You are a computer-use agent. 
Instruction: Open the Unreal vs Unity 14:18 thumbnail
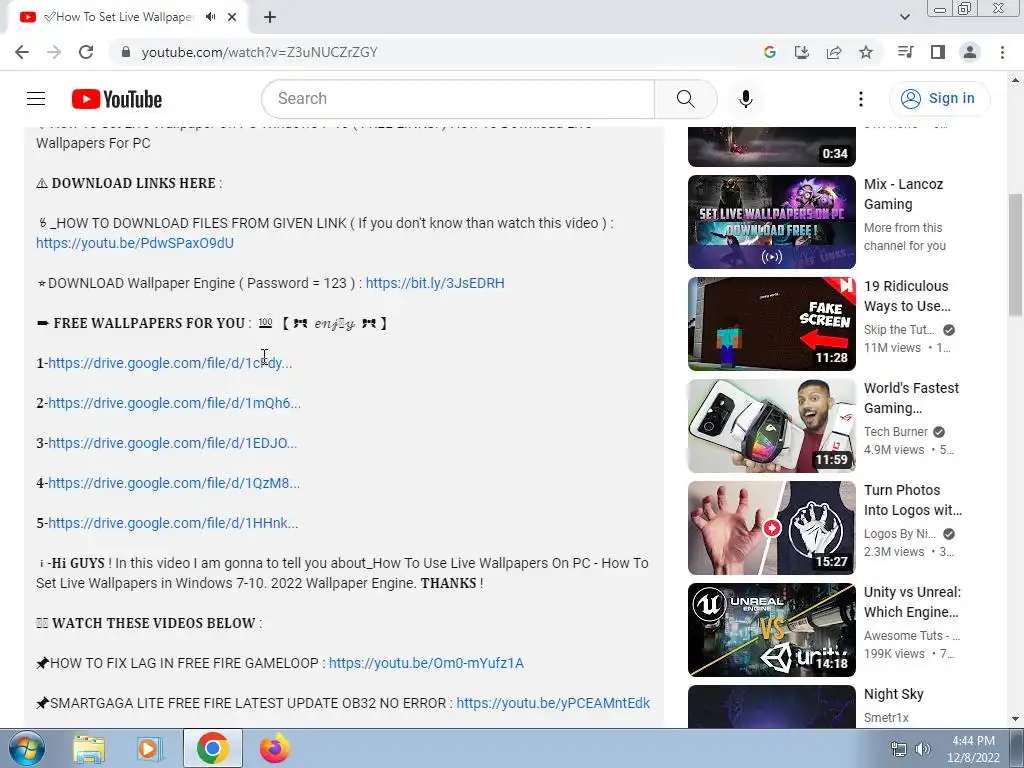point(771,630)
